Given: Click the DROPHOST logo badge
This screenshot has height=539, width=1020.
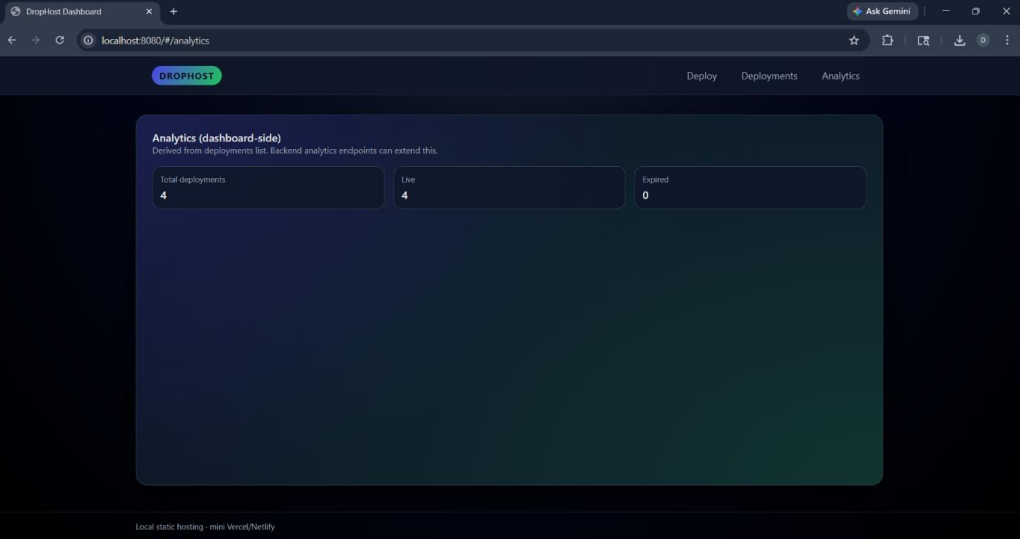Looking at the screenshot, I should tap(187, 76).
